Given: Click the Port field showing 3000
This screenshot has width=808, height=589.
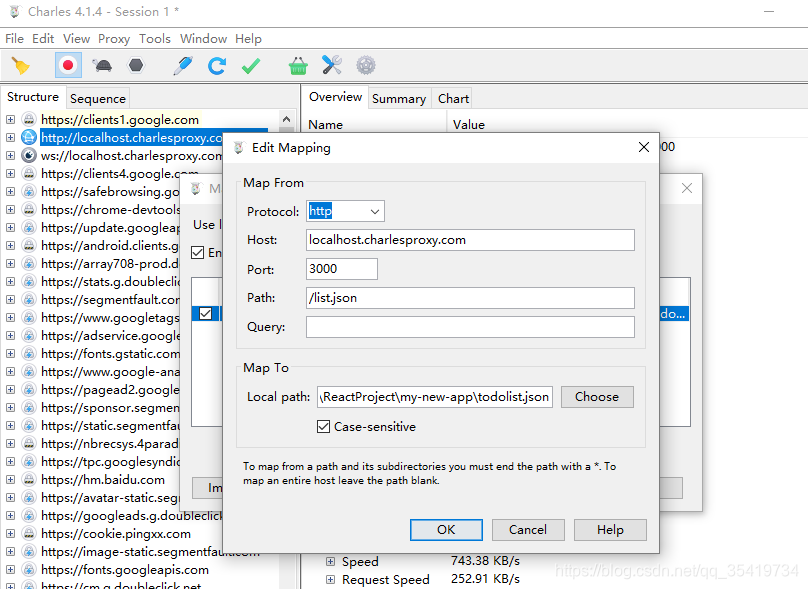Looking at the screenshot, I should [x=342, y=269].
